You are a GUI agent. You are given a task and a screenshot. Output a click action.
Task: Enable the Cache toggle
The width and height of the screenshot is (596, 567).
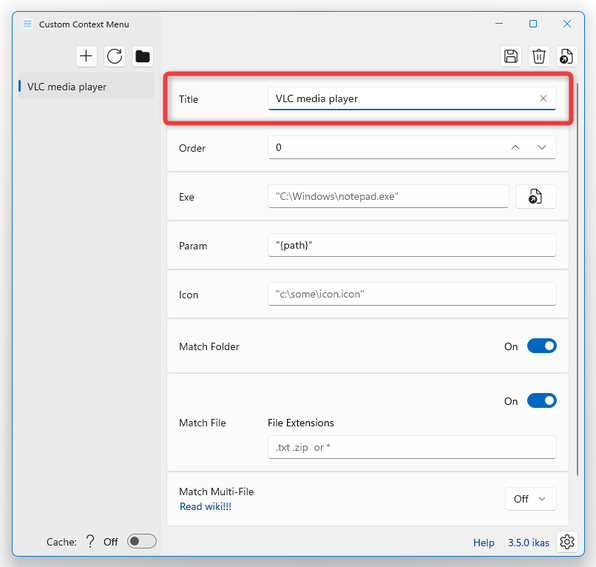pos(141,541)
